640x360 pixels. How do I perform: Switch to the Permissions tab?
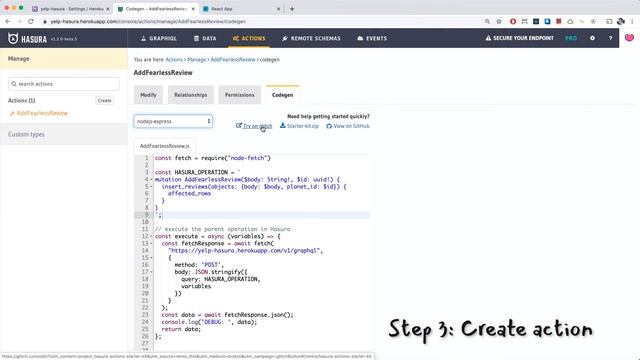pos(240,95)
